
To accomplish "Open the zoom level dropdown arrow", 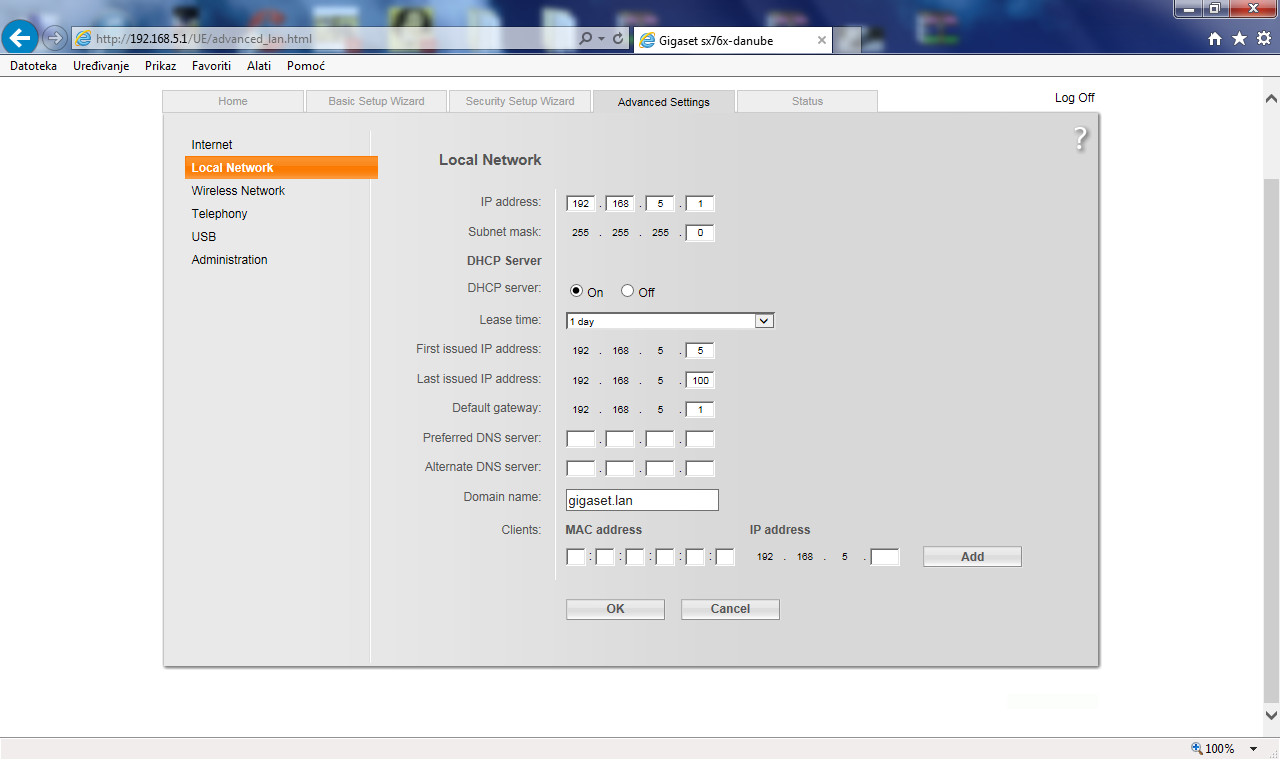I will [1253, 749].
